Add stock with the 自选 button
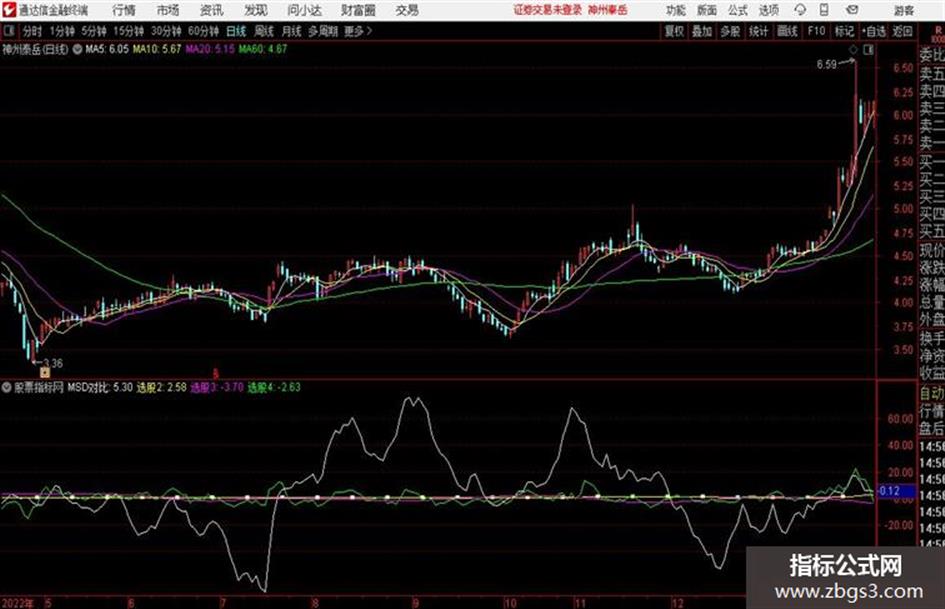Image resolution: width=945 pixels, height=609 pixels. pos(873,31)
